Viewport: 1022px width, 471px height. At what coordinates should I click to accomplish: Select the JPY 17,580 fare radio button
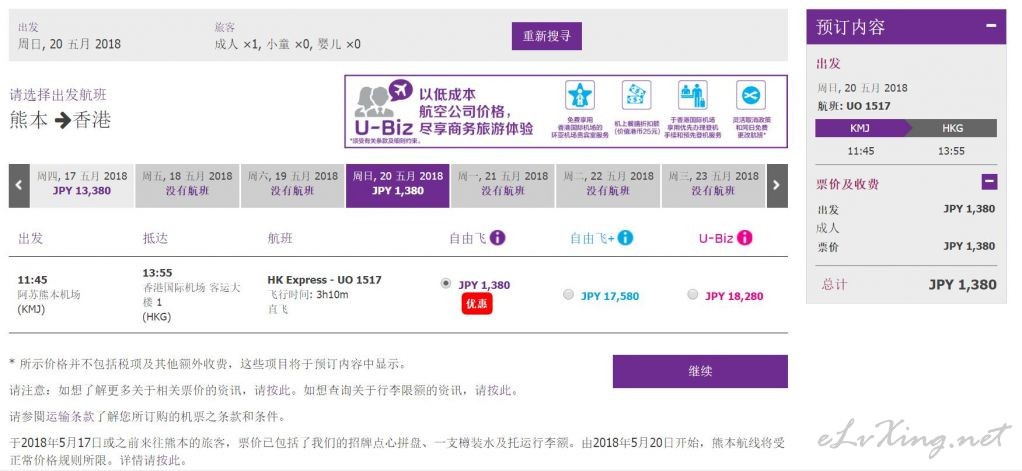point(568,294)
